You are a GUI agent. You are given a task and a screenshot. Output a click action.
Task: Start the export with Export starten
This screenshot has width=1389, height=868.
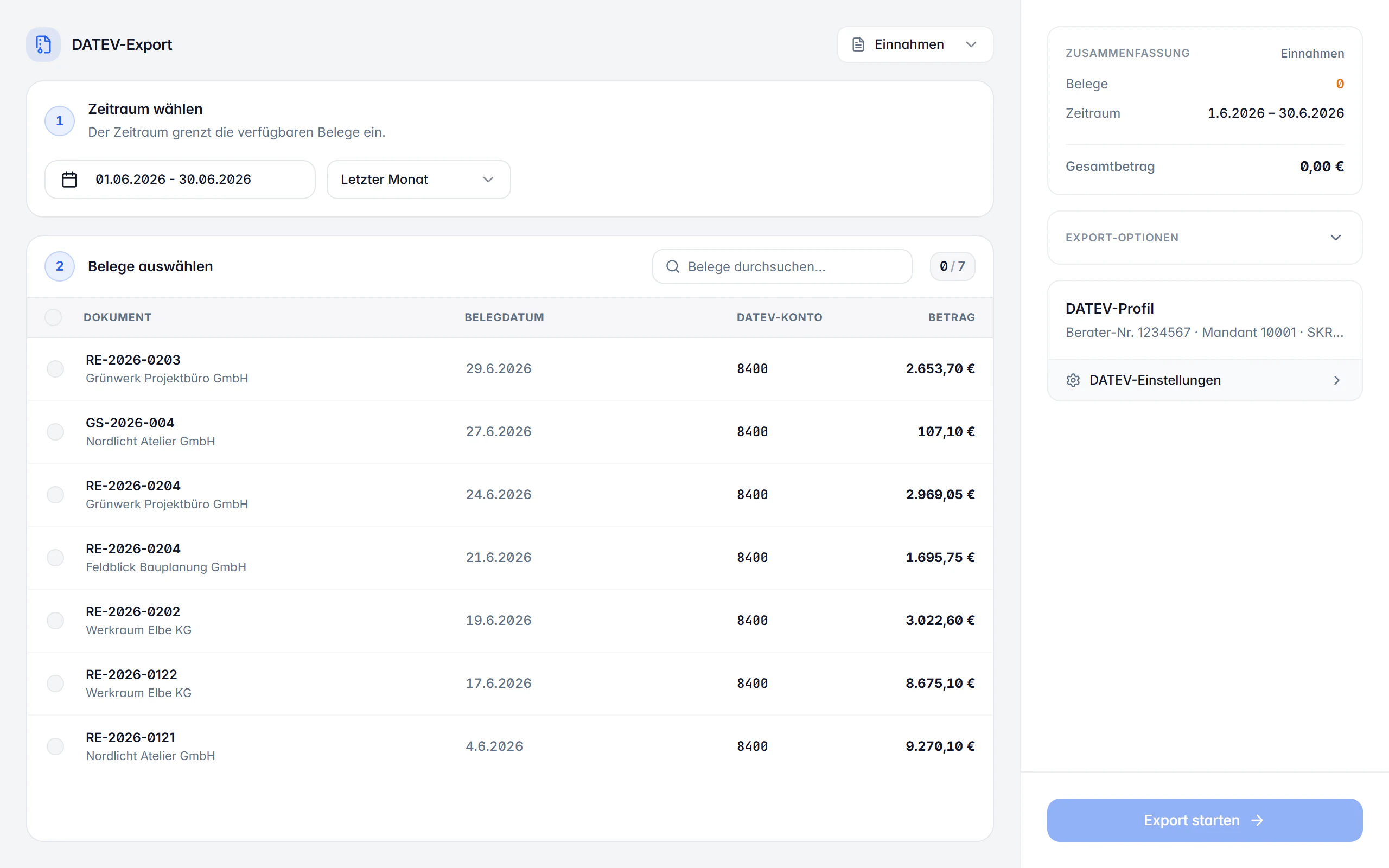(x=1205, y=820)
